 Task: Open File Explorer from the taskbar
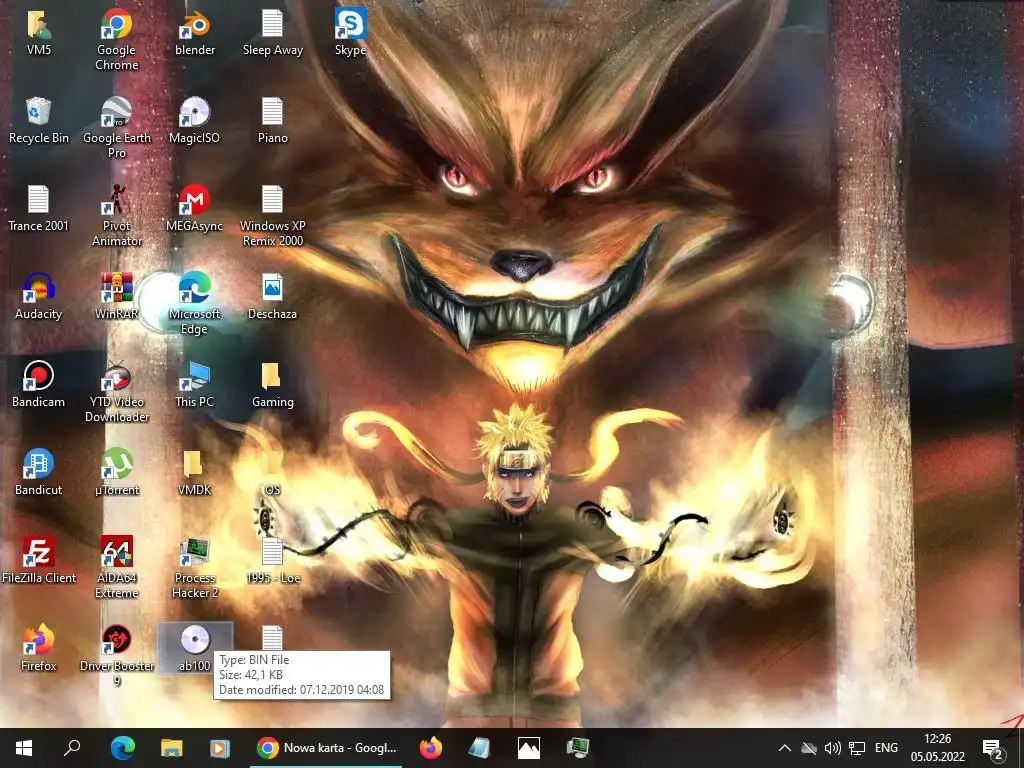pos(172,748)
